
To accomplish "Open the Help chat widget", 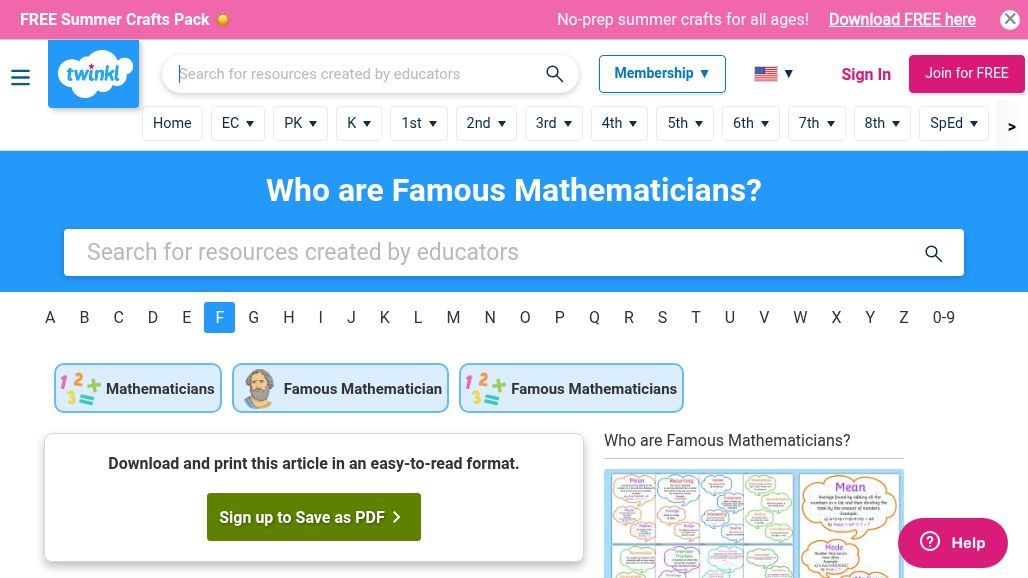I will 953,543.
